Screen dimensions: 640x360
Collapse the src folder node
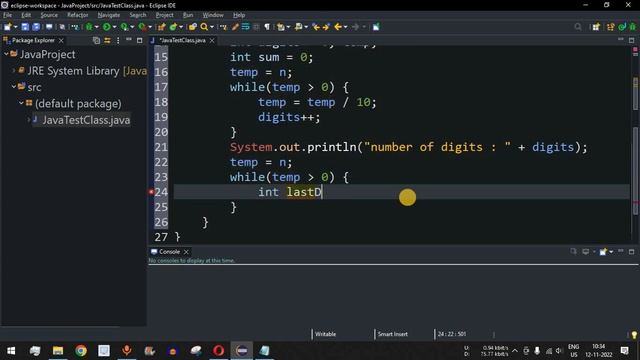point(13,87)
